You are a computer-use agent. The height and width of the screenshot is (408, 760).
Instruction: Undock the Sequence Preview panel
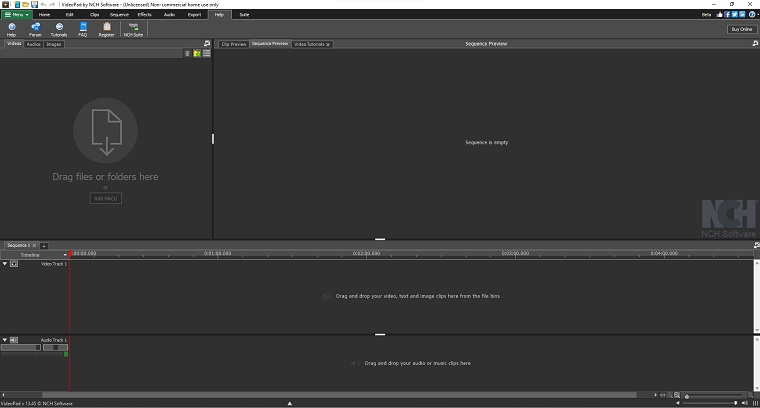(755, 44)
